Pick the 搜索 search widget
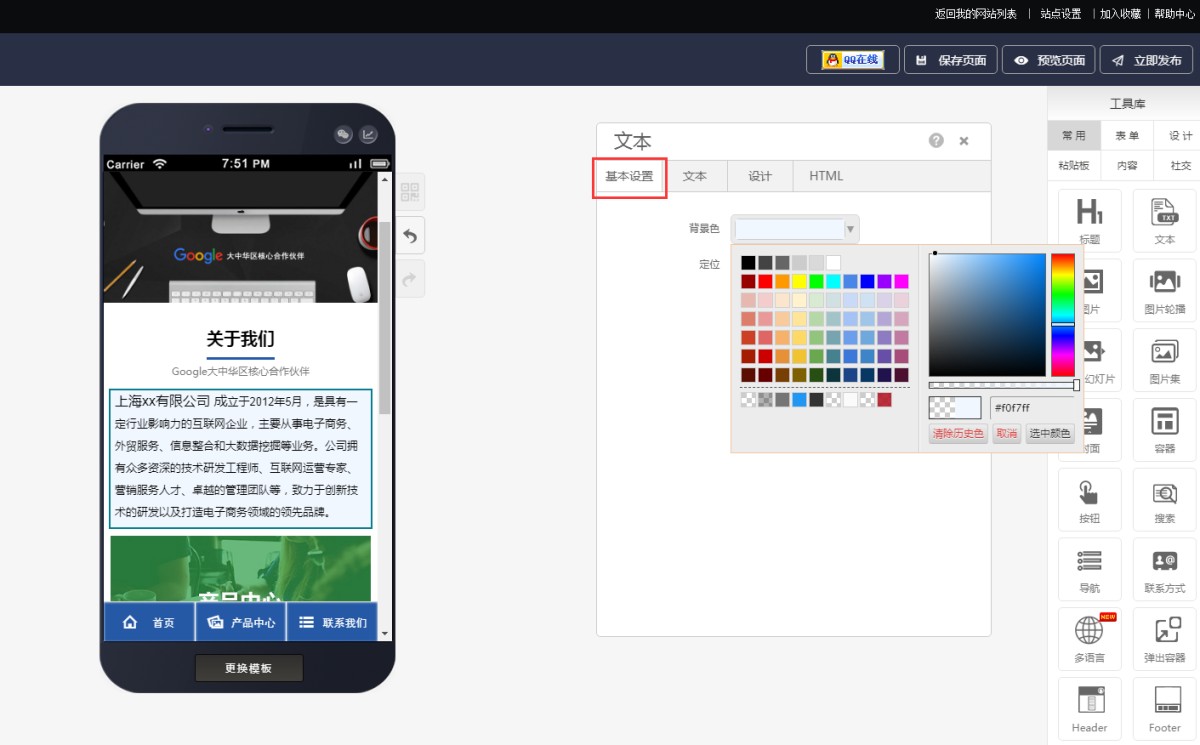The image size is (1200, 745). pyautogui.click(x=1164, y=499)
